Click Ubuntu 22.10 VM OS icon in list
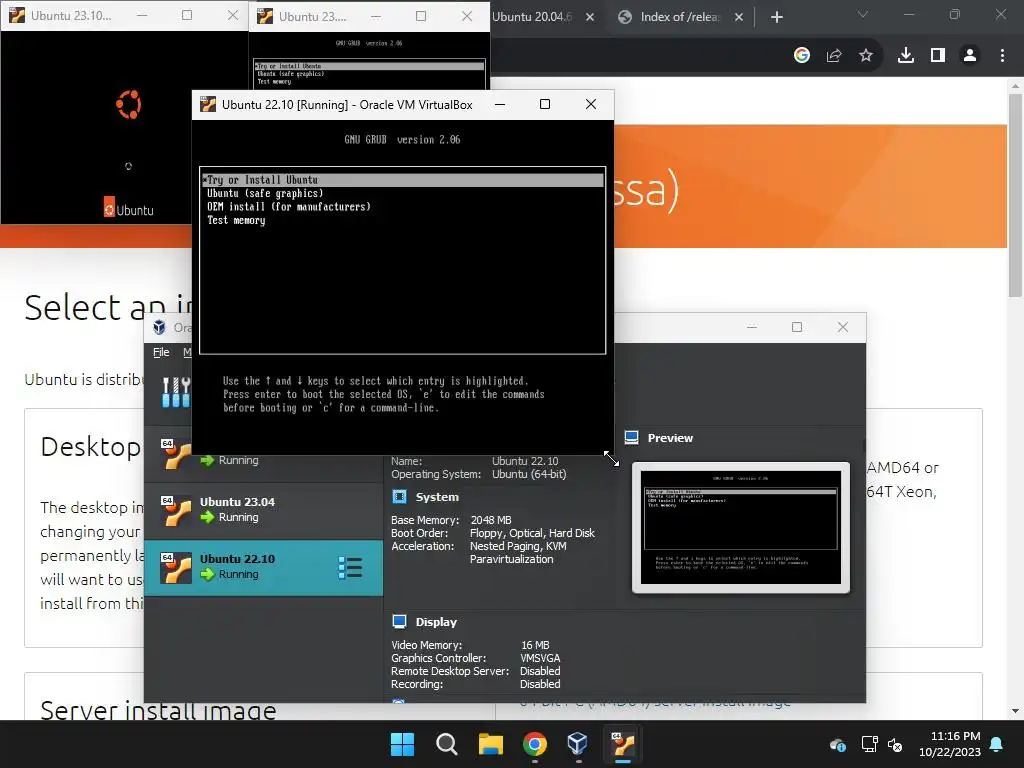 tap(176, 568)
